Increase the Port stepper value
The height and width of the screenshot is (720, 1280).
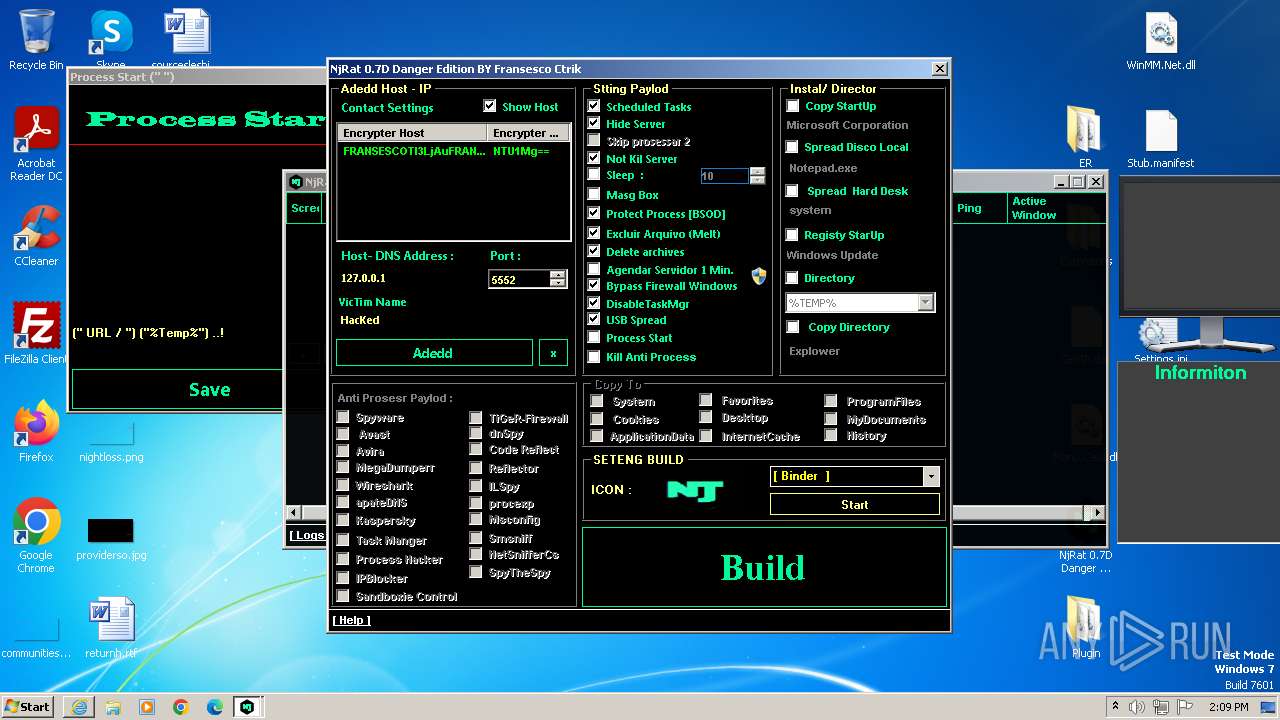click(558, 275)
